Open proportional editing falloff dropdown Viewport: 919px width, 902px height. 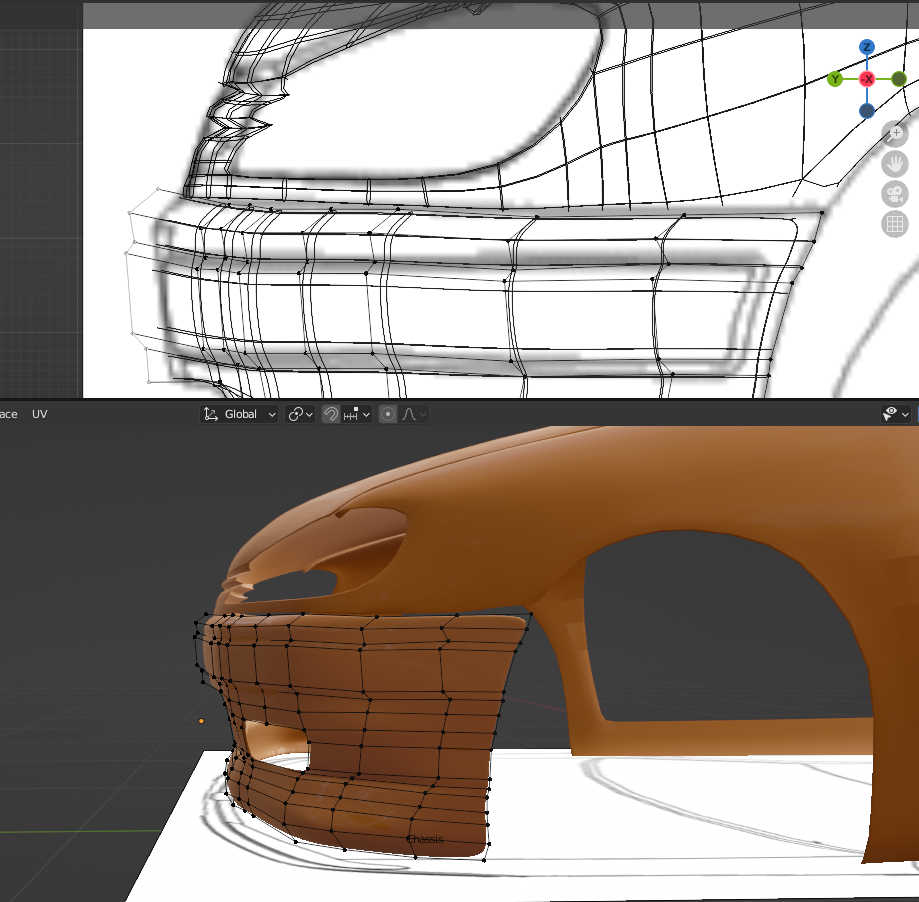(x=414, y=414)
